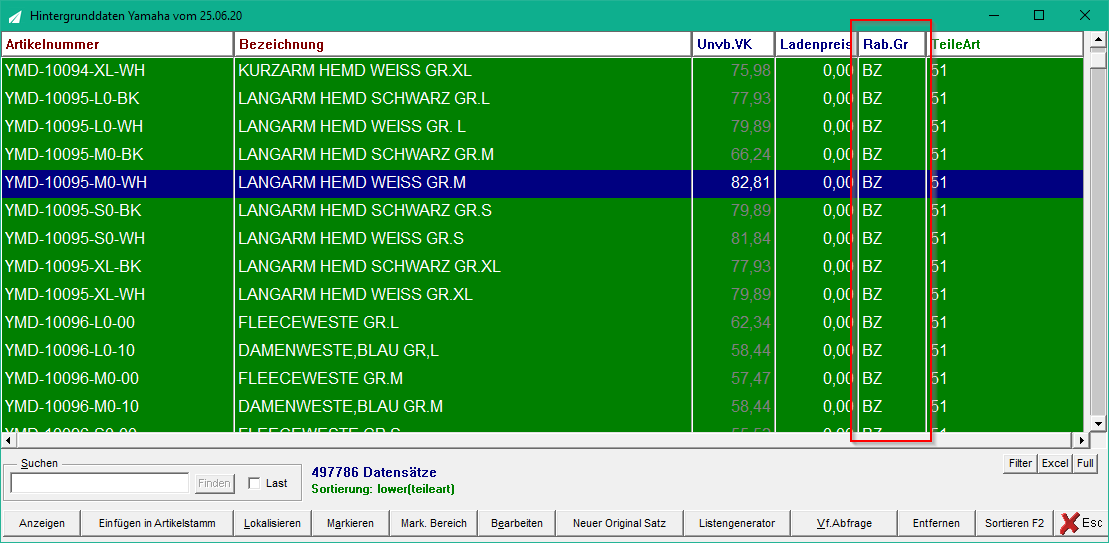Click the Entfernen button
Screen dimensions: 1109x543
pos(936,523)
